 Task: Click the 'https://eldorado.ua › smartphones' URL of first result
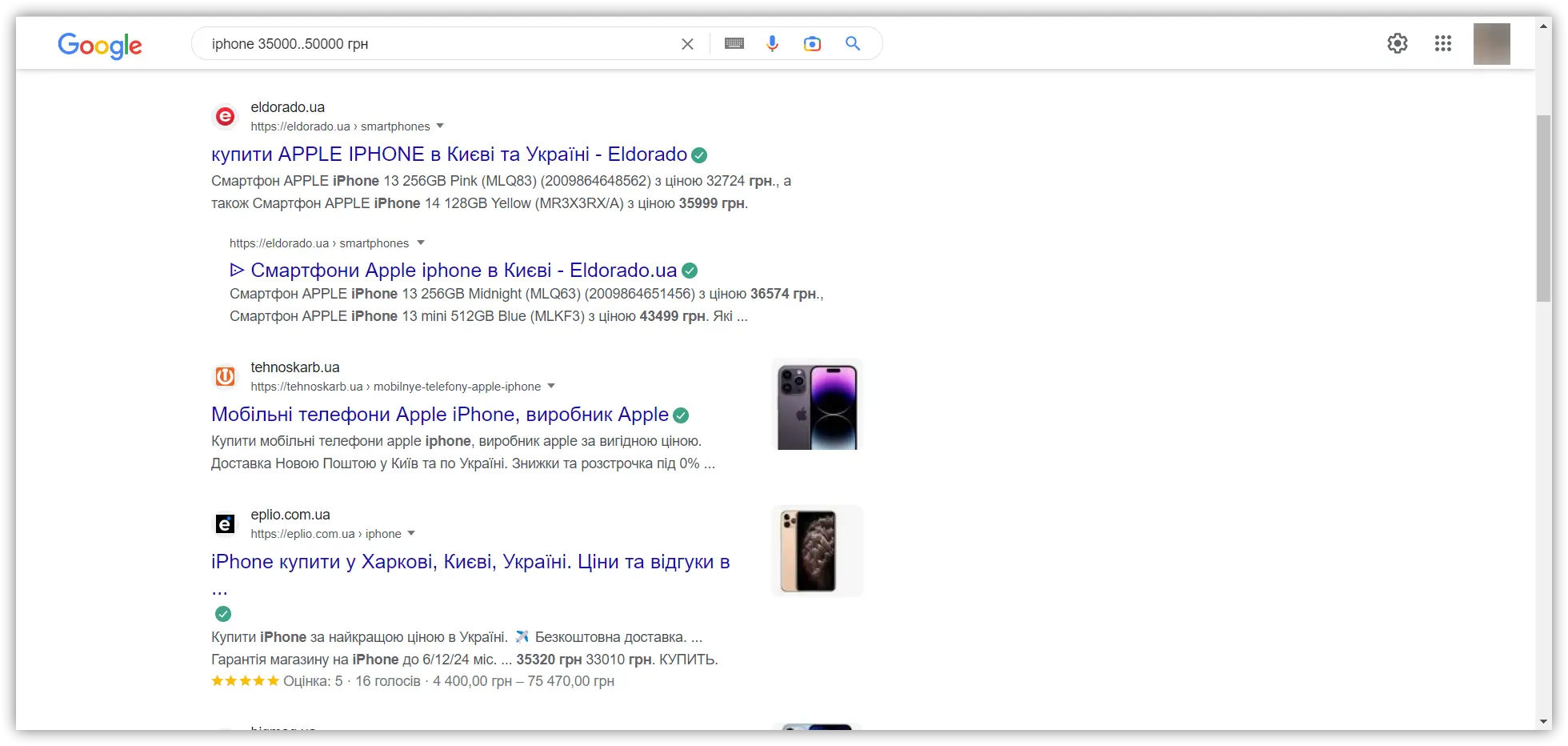[340, 126]
